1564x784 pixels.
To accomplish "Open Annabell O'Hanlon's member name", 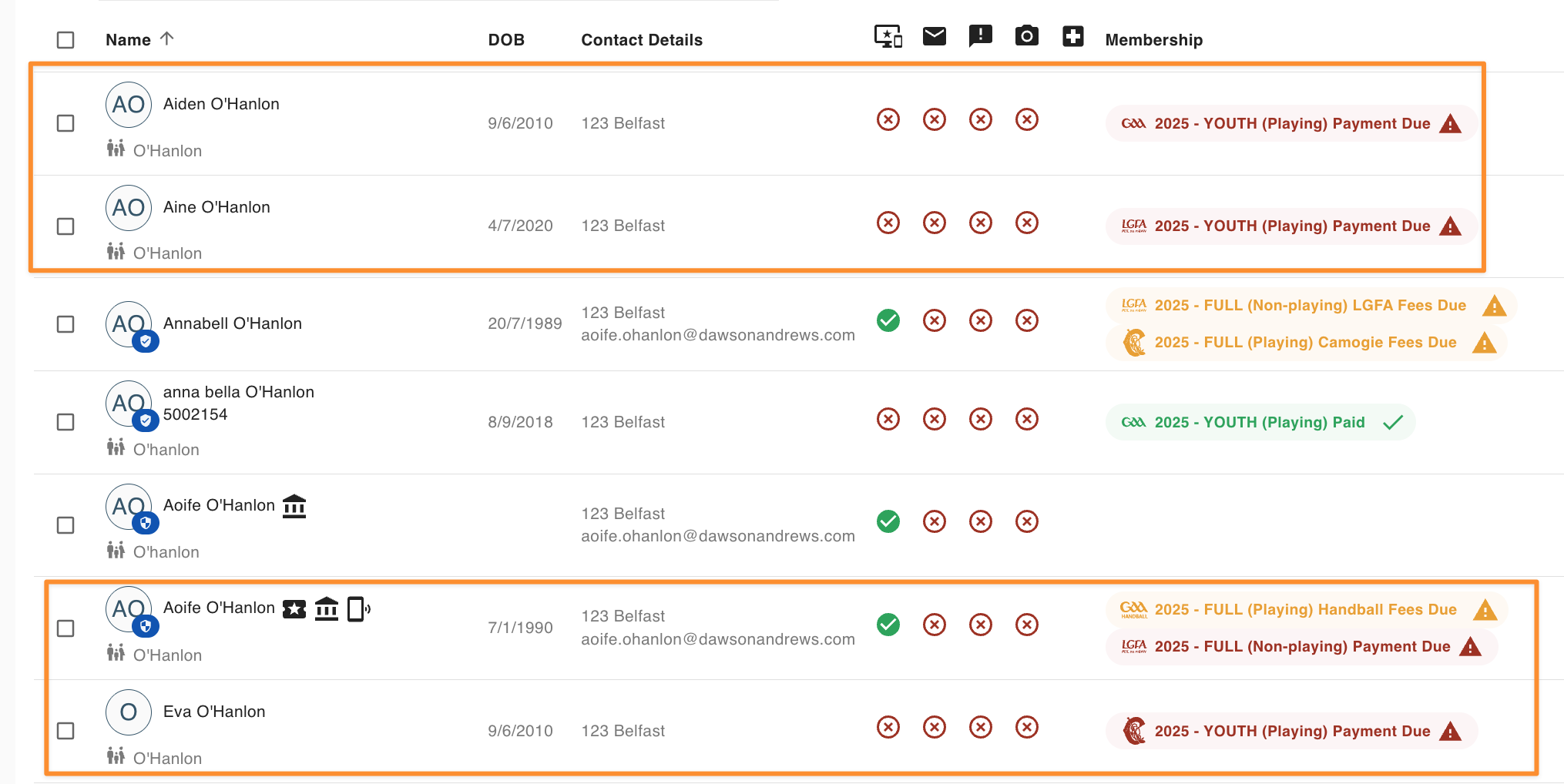I will click(x=233, y=323).
